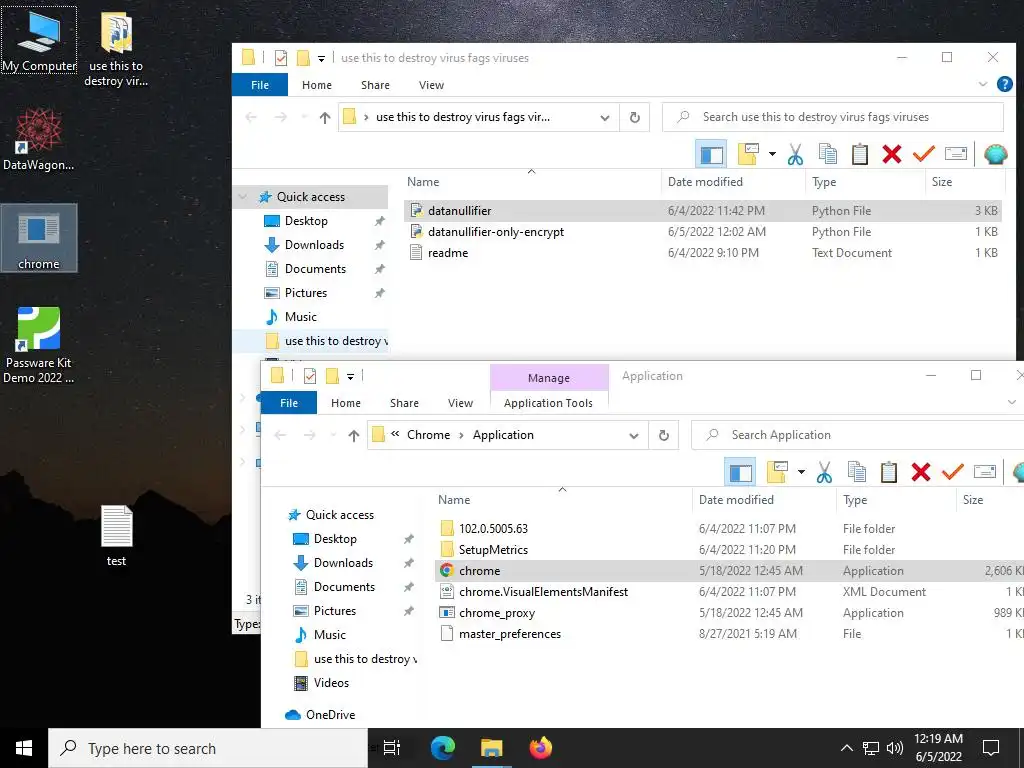Select master_preferences file
Screen dimensions: 1024x768
coord(729,633)
